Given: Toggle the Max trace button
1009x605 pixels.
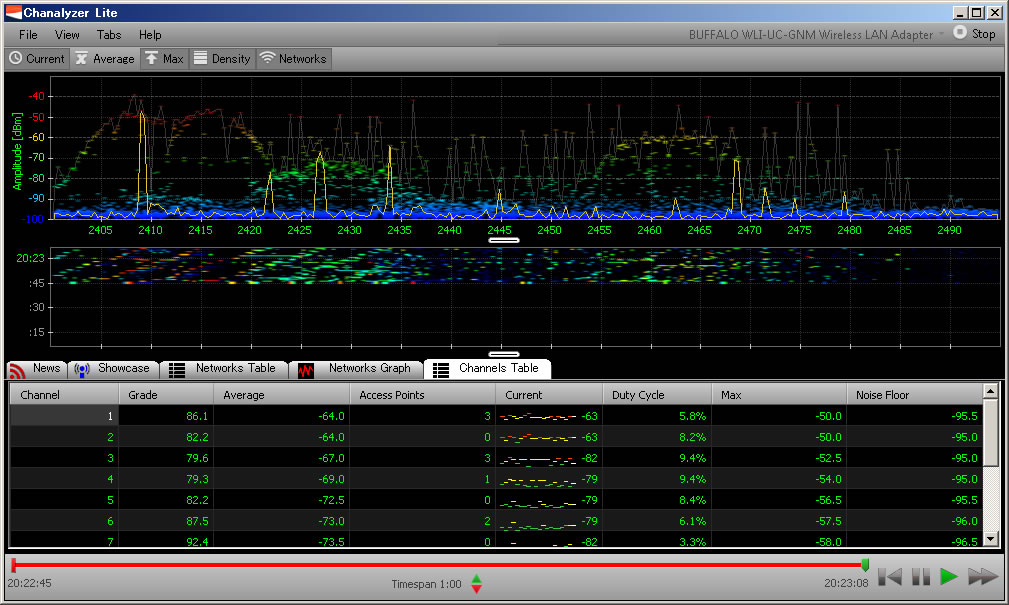Looking at the screenshot, I should click(x=164, y=59).
